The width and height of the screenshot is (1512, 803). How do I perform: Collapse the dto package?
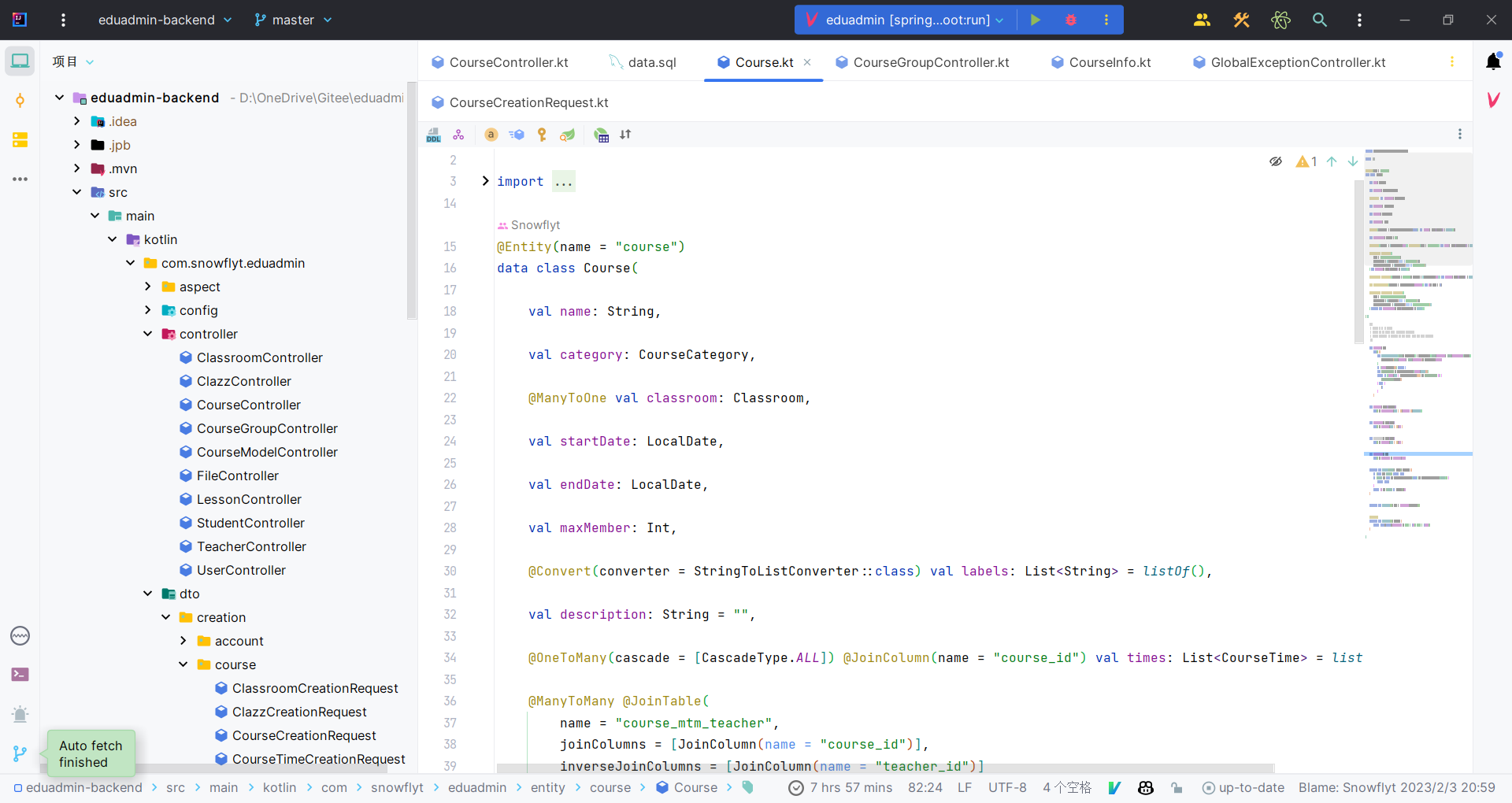tap(147, 594)
